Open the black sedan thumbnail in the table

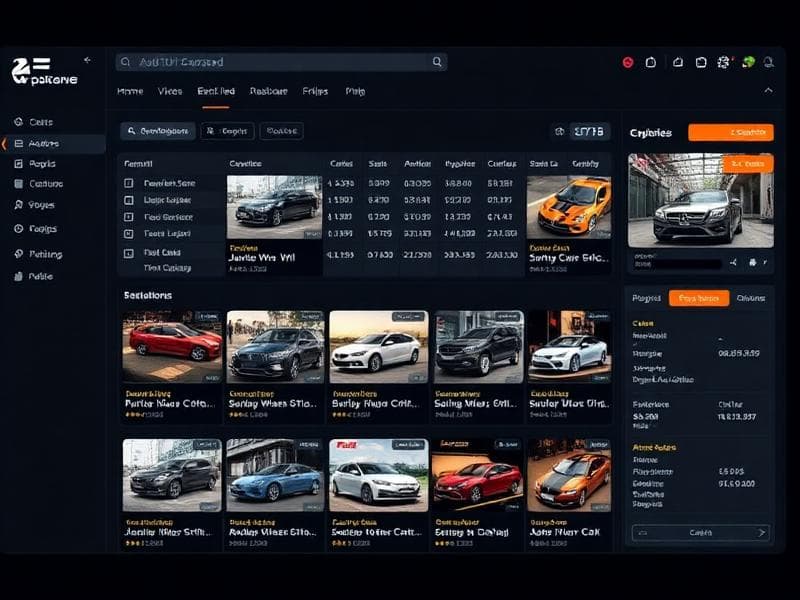point(274,207)
